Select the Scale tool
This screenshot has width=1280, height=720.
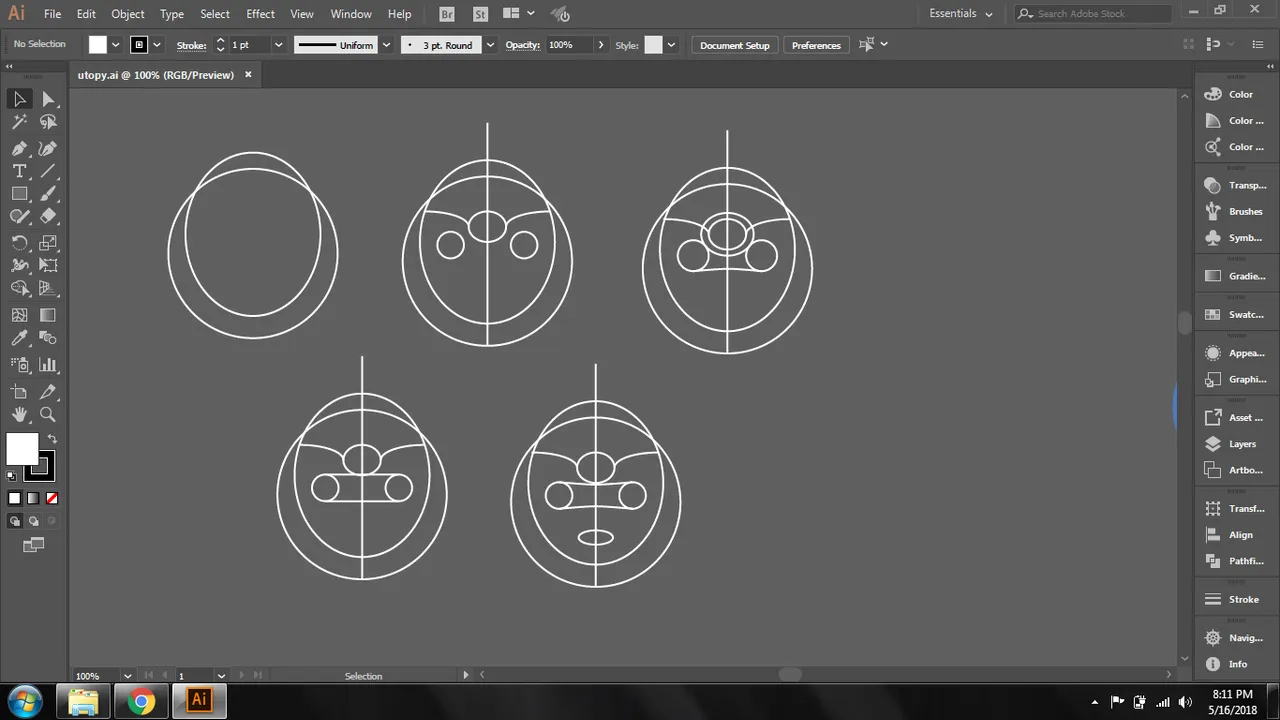tap(48, 243)
